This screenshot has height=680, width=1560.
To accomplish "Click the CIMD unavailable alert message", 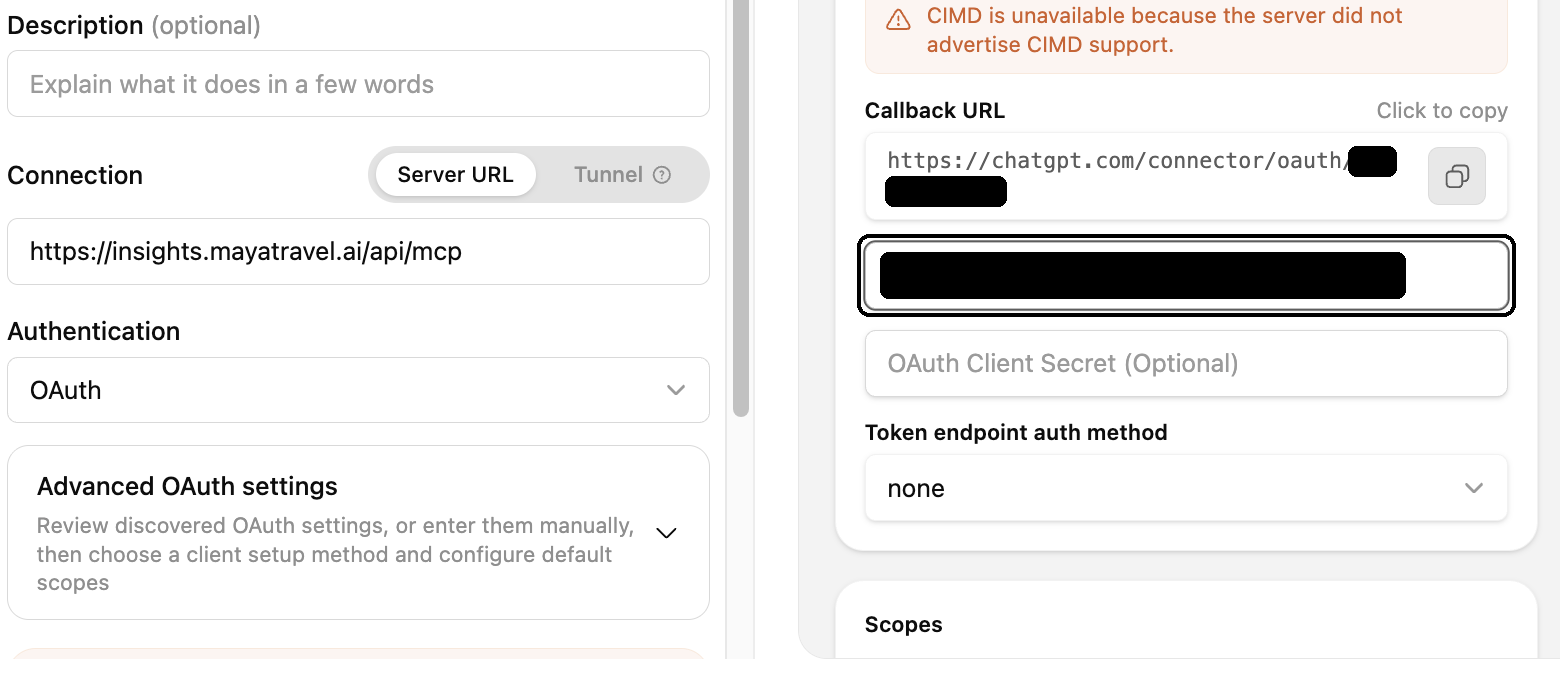I will coord(1165,30).
